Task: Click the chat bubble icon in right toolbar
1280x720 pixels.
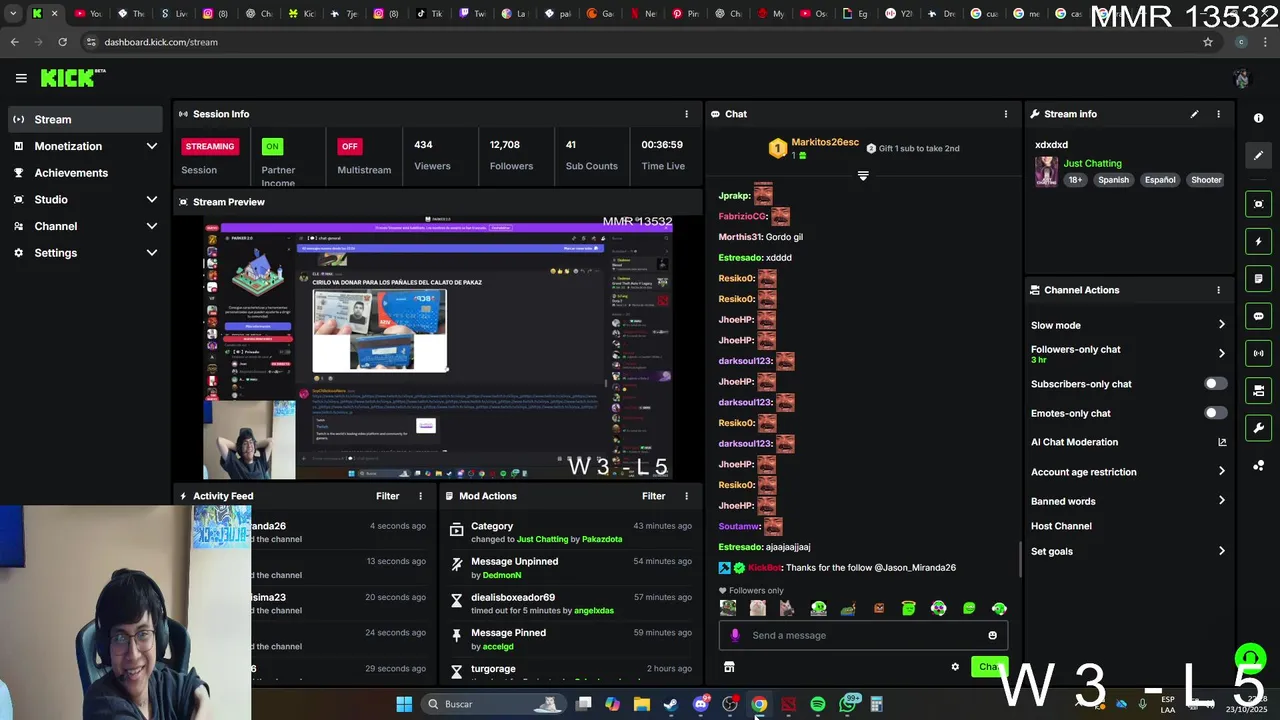Action: (1258, 316)
